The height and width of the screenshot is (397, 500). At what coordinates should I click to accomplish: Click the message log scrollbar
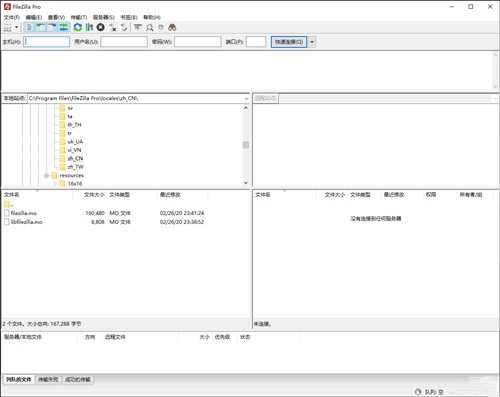pos(495,70)
